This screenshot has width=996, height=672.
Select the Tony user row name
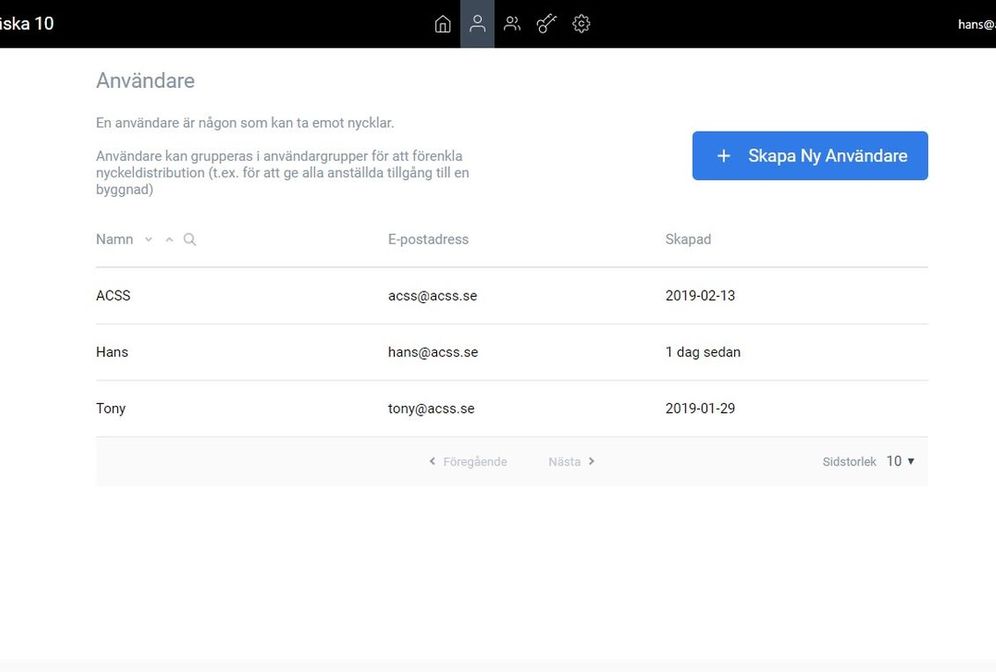point(111,408)
